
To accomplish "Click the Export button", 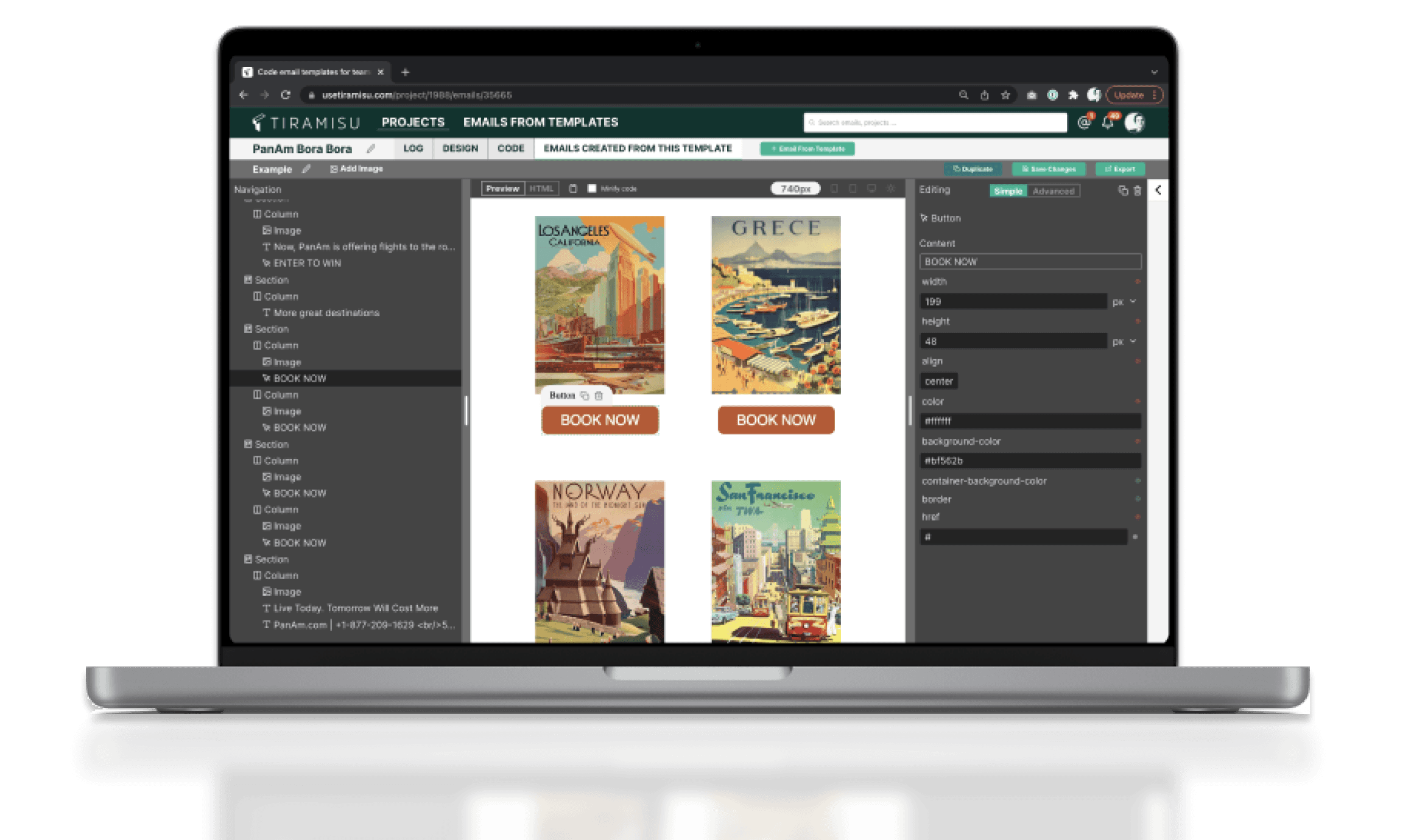I will (x=1120, y=169).
